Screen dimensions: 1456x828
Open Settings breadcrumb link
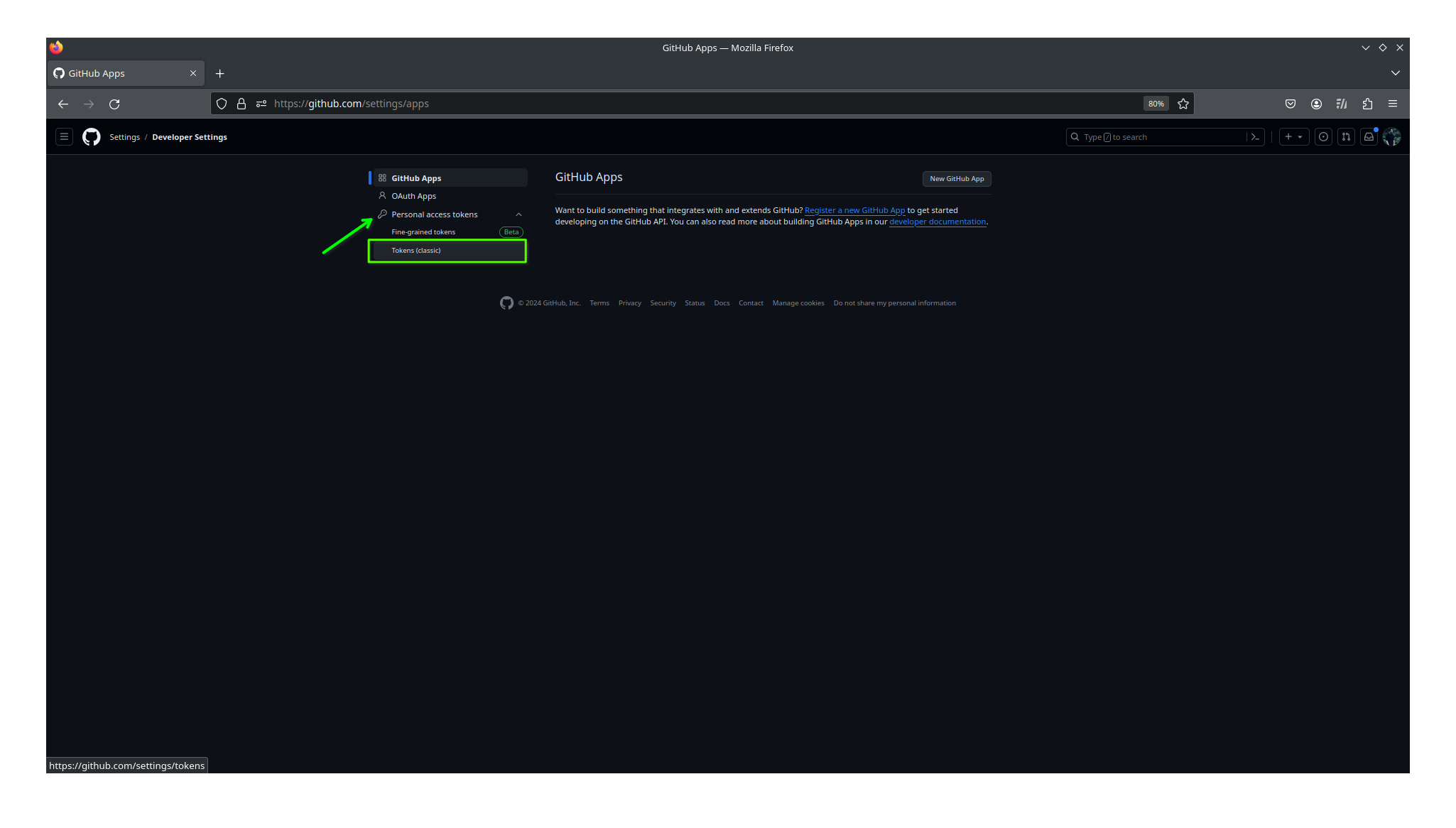coord(124,137)
